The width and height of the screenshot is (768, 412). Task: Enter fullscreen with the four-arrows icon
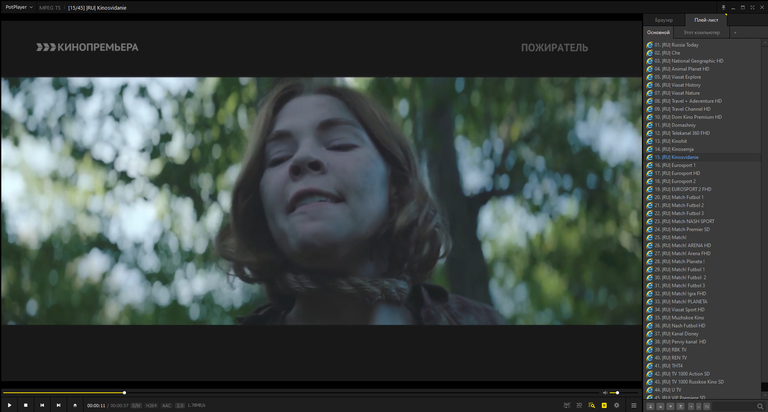click(x=752, y=7)
